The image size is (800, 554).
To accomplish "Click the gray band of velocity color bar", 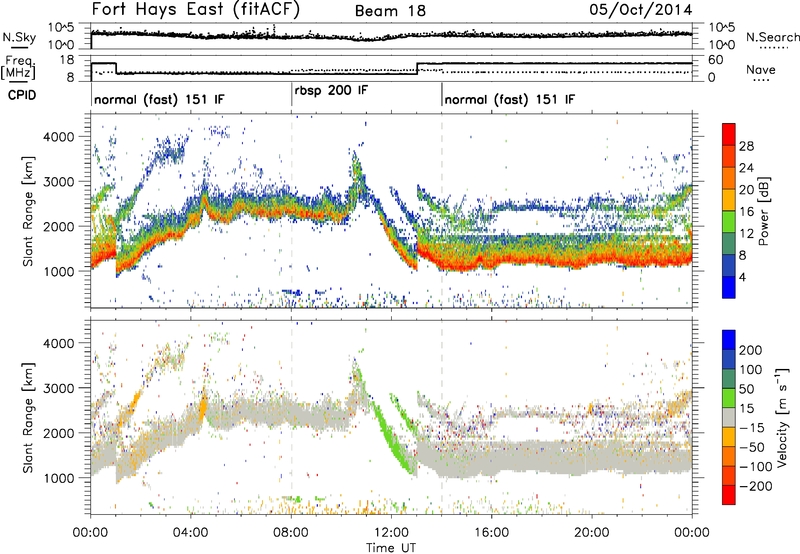I will pos(728,418).
